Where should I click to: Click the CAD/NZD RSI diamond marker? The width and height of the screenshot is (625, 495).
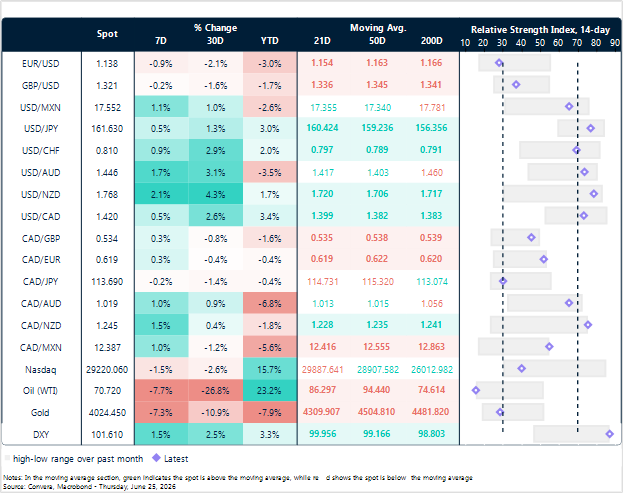click(x=589, y=325)
